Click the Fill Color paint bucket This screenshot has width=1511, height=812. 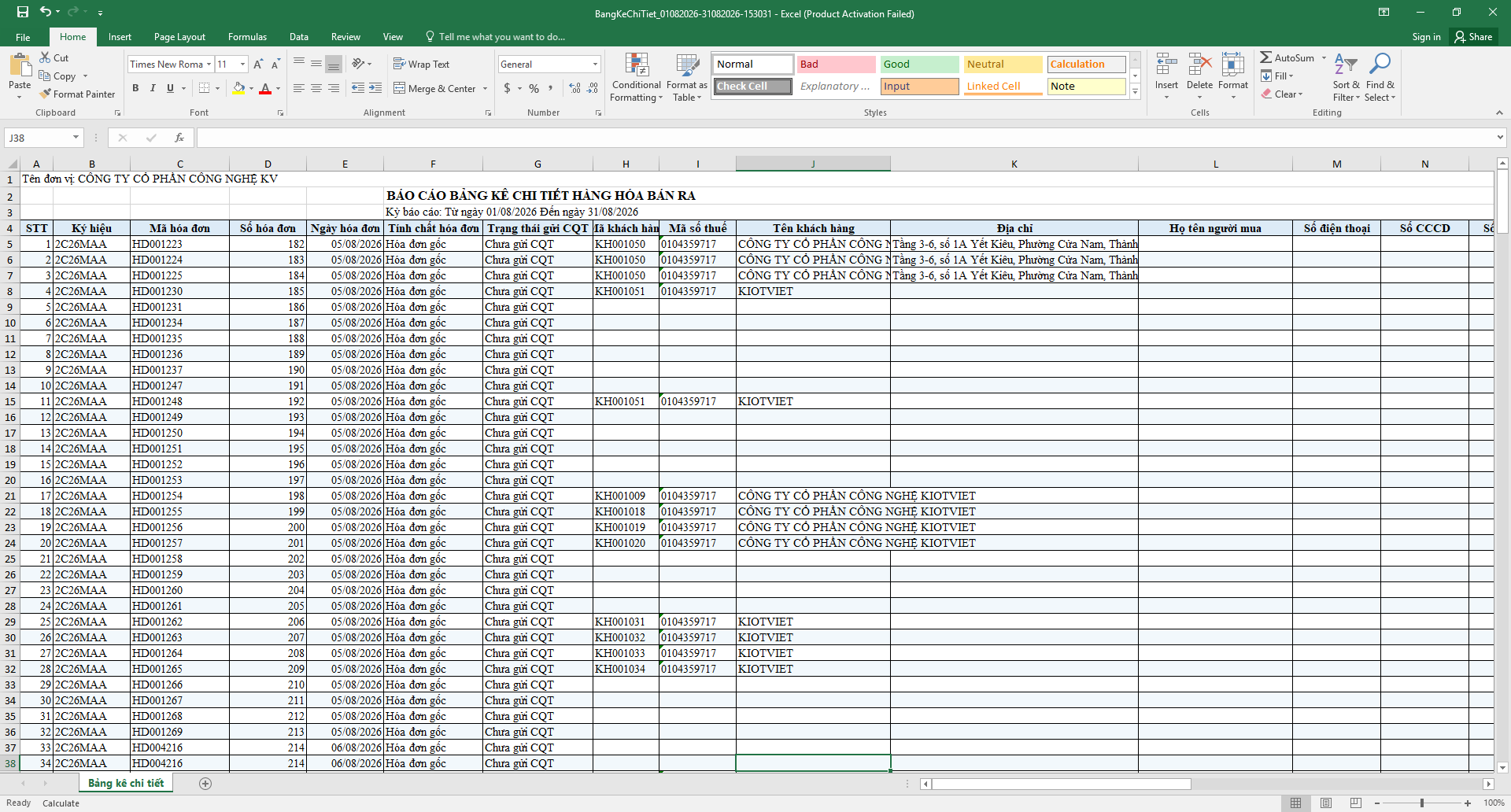238,88
